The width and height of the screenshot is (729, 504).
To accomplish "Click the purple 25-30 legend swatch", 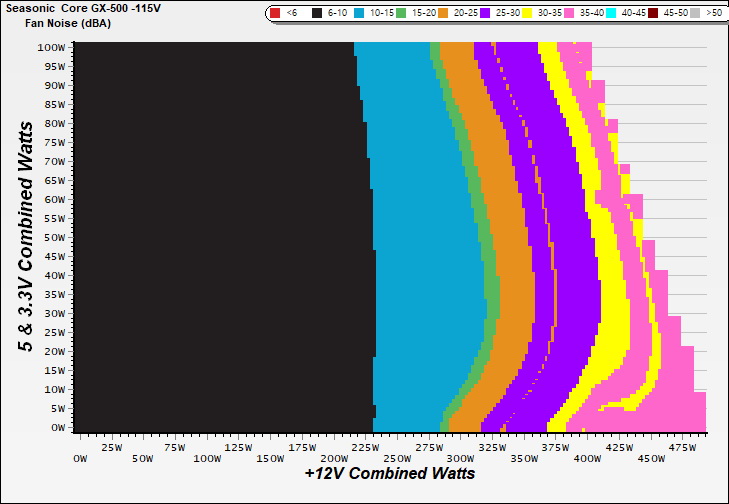I will click(487, 14).
